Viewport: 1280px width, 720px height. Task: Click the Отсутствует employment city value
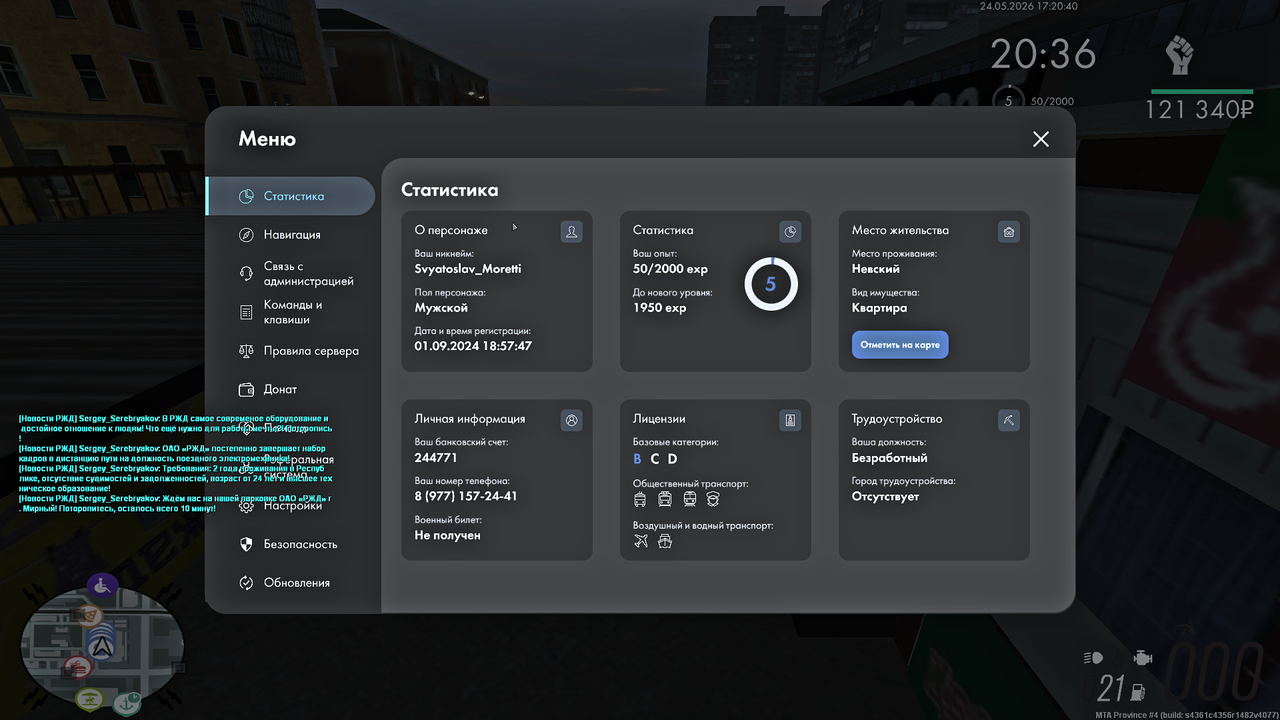886,496
